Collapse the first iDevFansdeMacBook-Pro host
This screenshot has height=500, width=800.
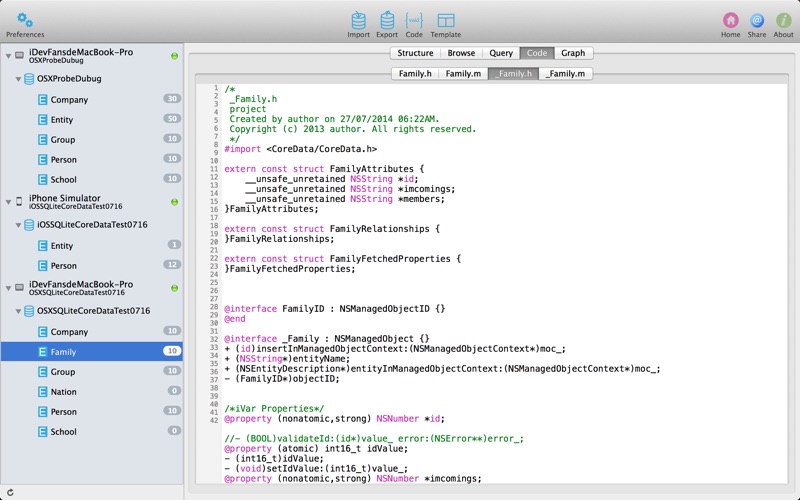(8, 56)
